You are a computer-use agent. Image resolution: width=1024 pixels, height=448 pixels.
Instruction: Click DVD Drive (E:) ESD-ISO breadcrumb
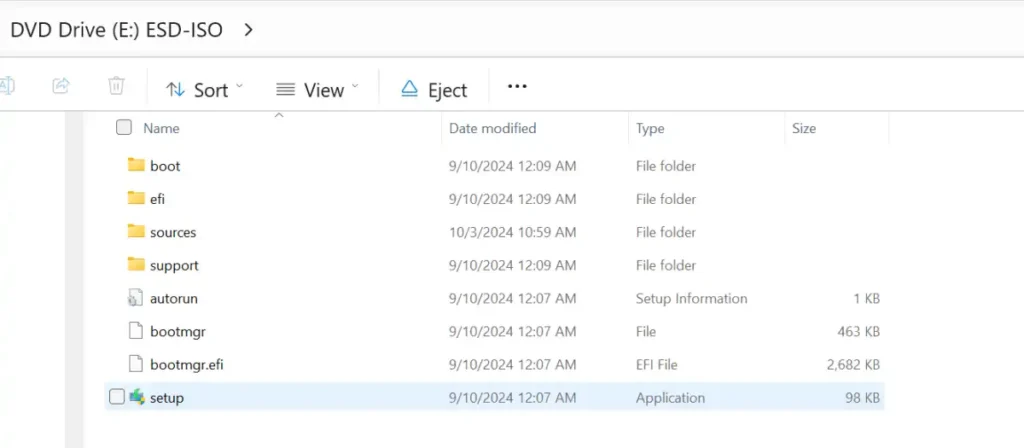(x=116, y=30)
